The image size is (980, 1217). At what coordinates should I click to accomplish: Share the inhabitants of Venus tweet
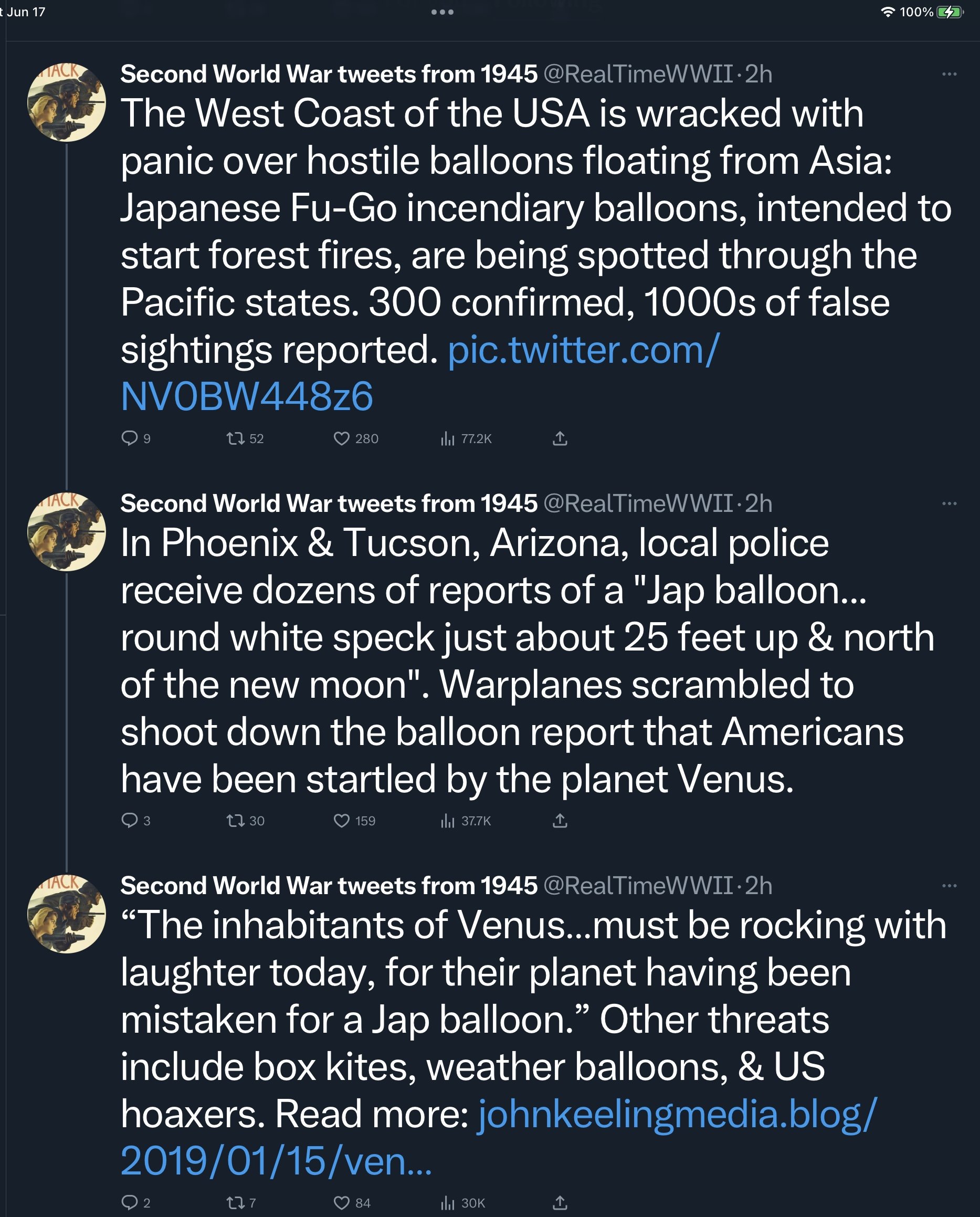tap(560, 1202)
